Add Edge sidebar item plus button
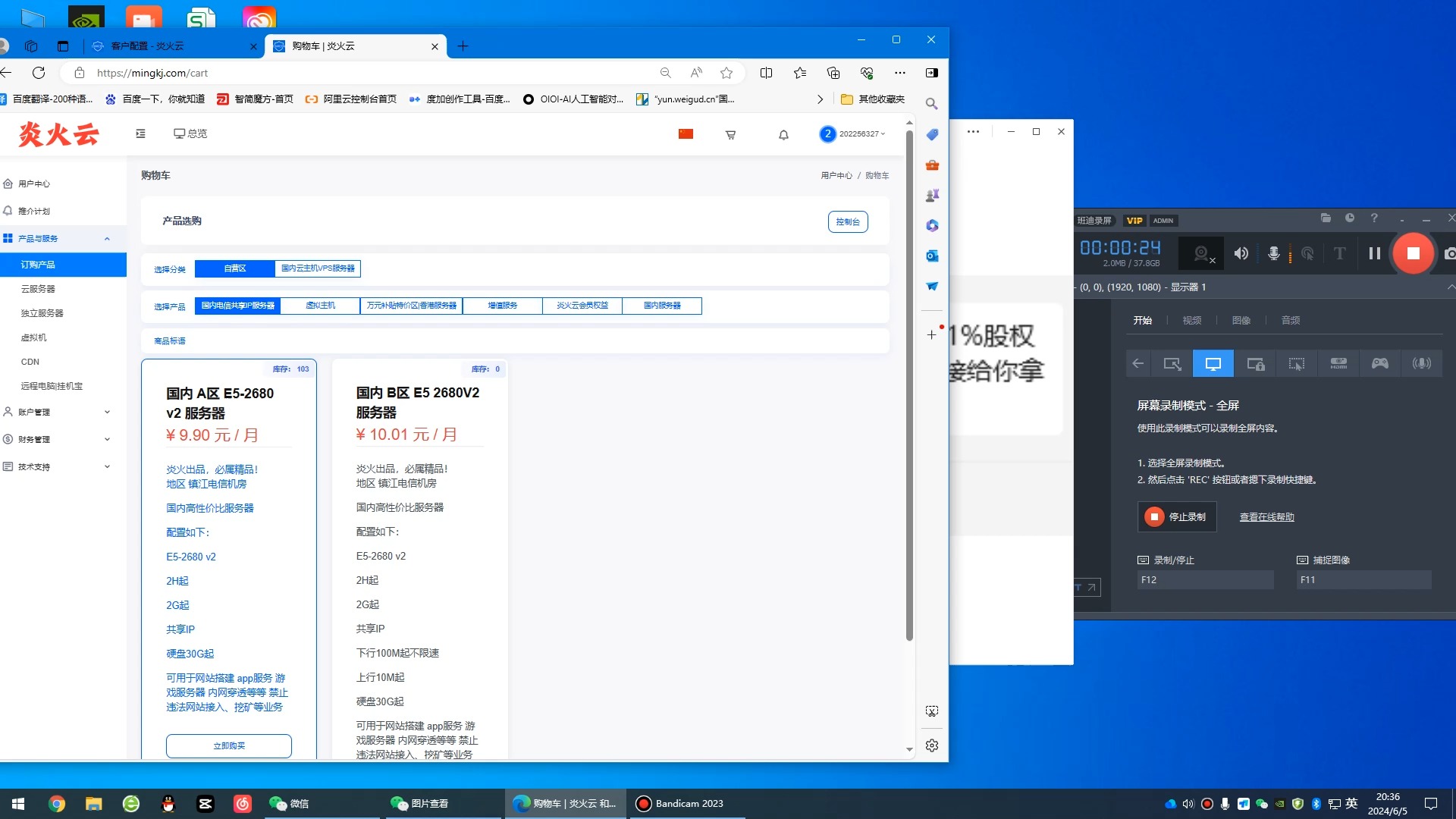 [x=932, y=334]
